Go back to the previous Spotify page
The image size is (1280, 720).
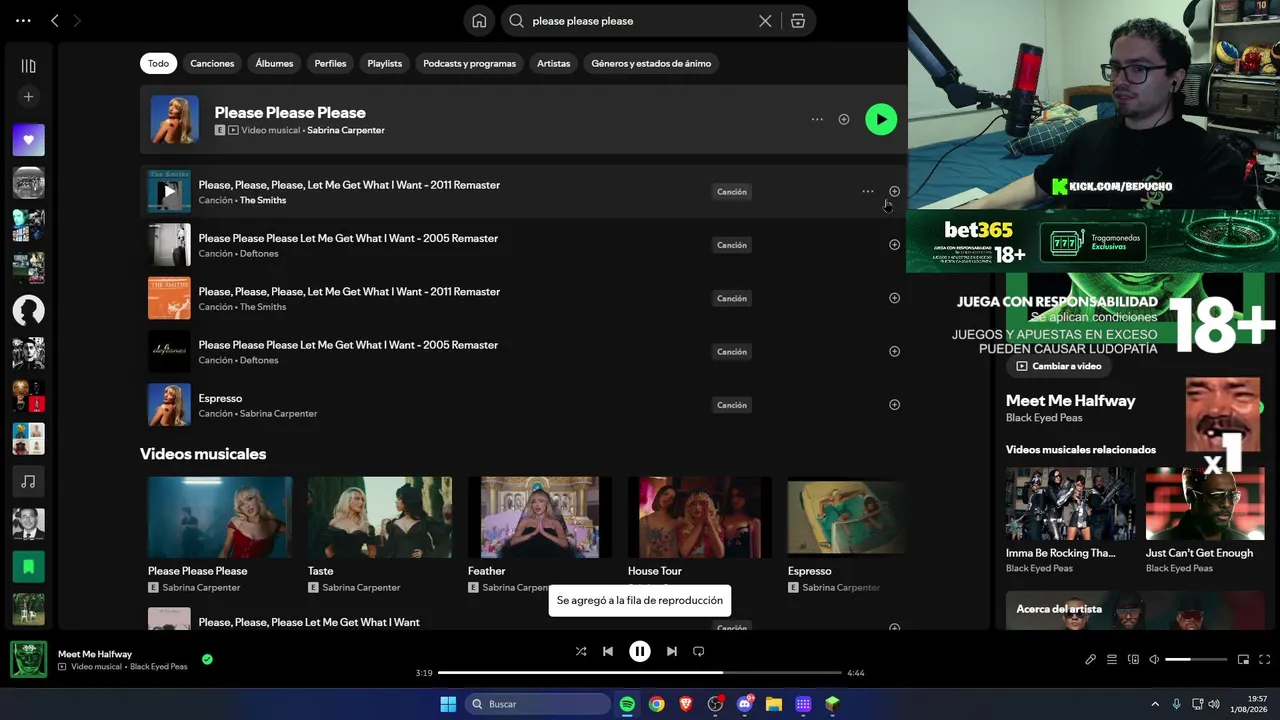pyautogui.click(x=55, y=20)
